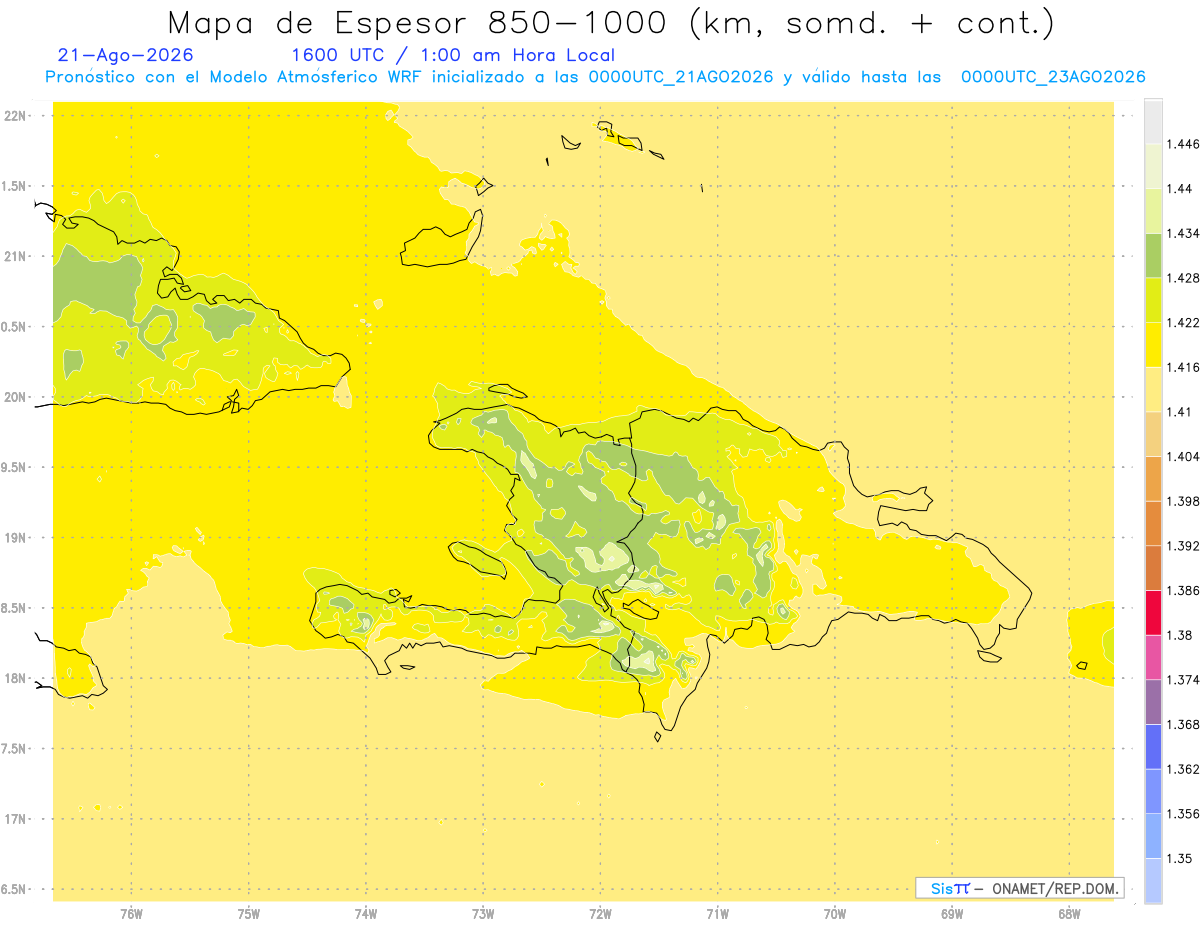Image resolution: width=1200 pixels, height=927 pixels.
Task: Click the tan legend band between 1.404 and 1.41
Action: coord(1153,434)
